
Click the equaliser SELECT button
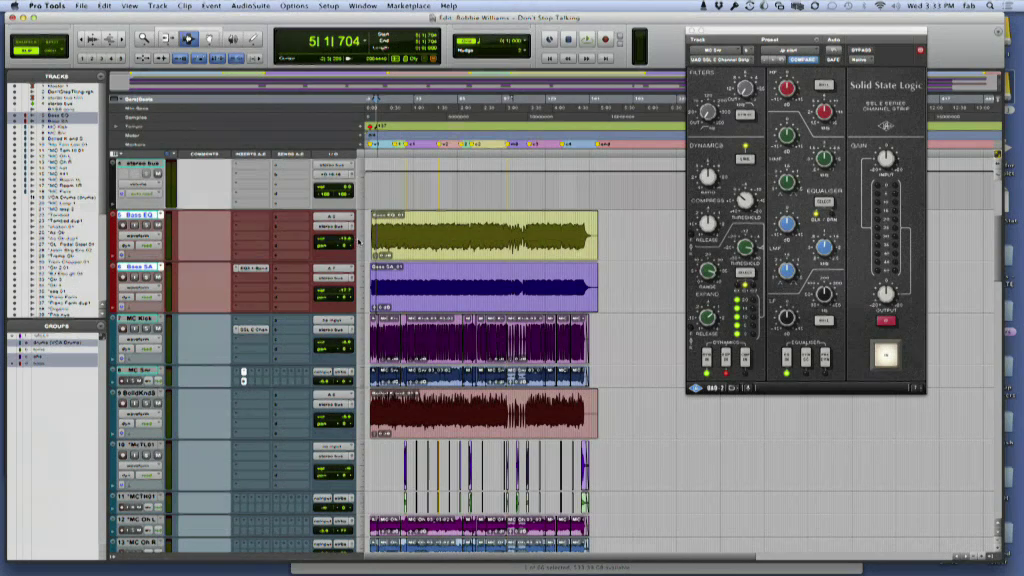(x=824, y=202)
